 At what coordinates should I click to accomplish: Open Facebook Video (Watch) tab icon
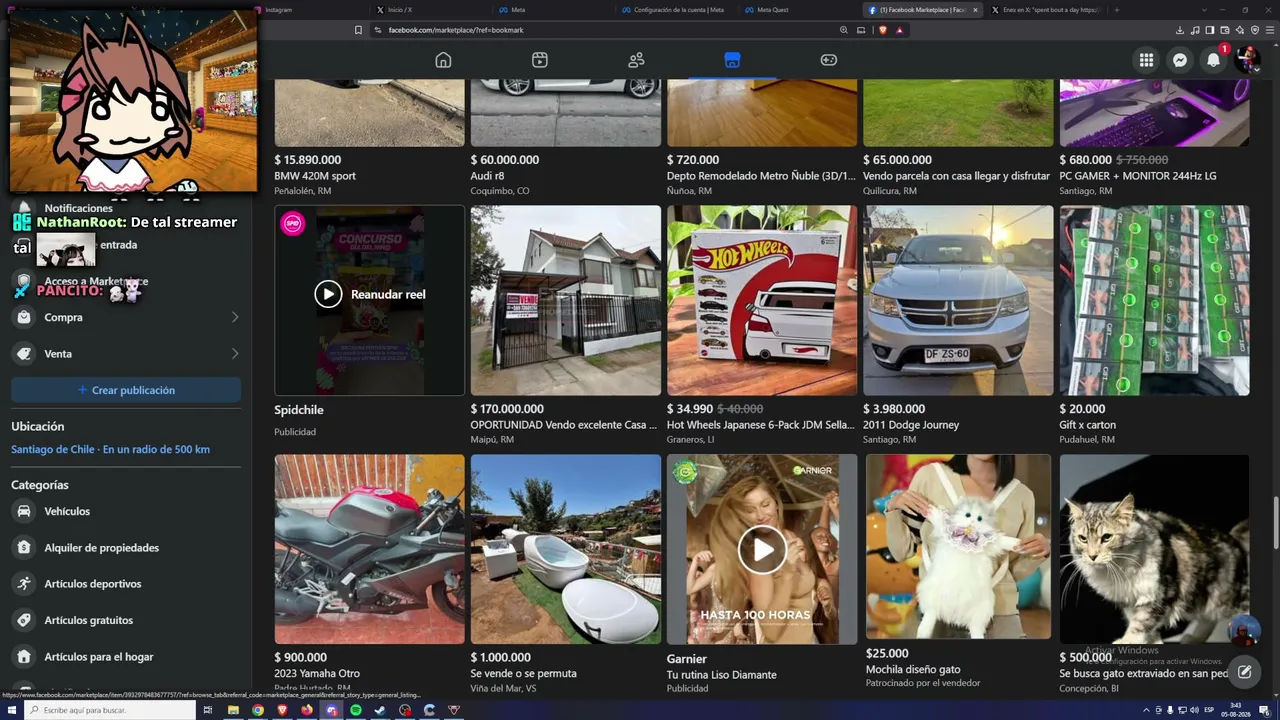click(x=540, y=60)
